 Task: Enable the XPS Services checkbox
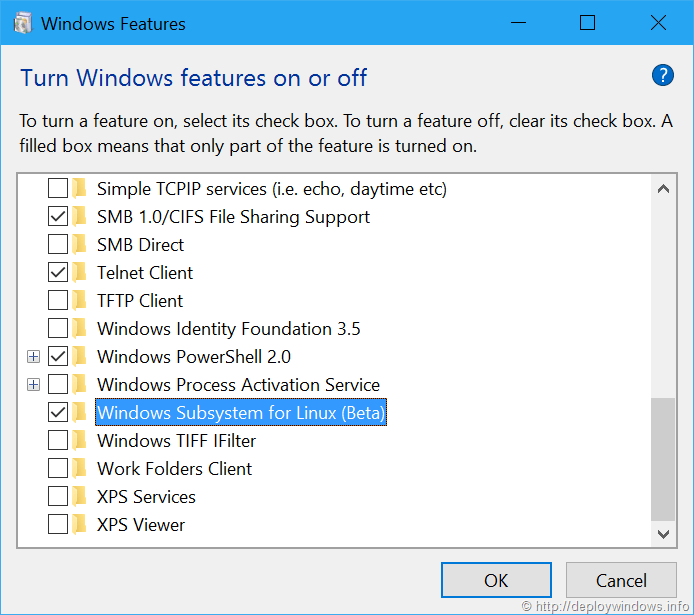(58, 497)
